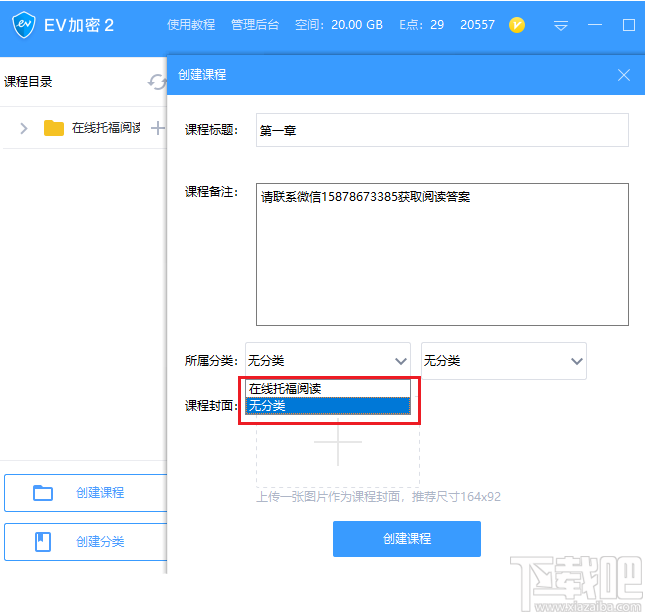This screenshot has height=612, width=645.
Task: Click the 空间: 20.00 GB storage indicator
Action: [339, 25]
